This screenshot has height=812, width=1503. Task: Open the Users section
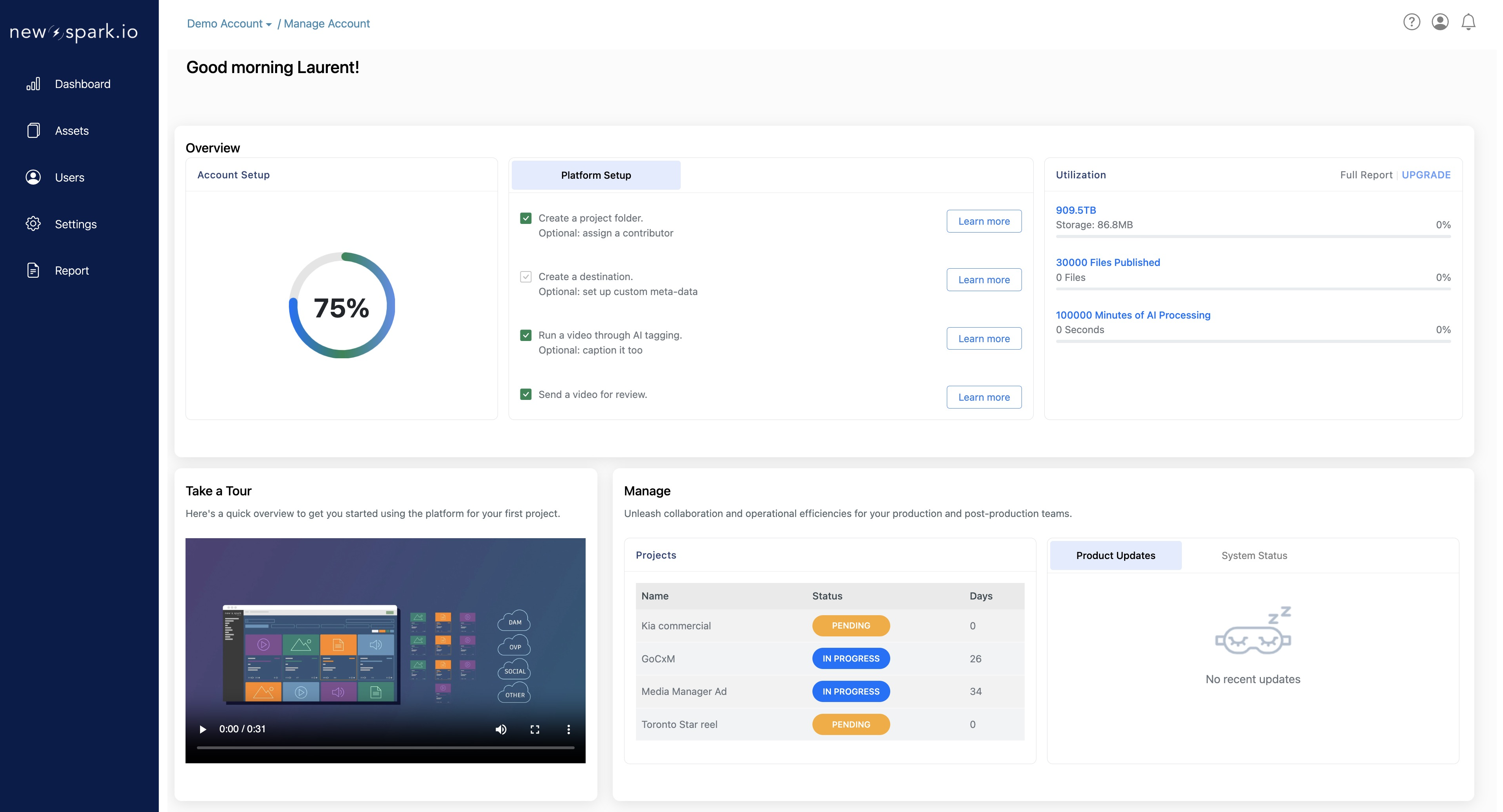70,177
